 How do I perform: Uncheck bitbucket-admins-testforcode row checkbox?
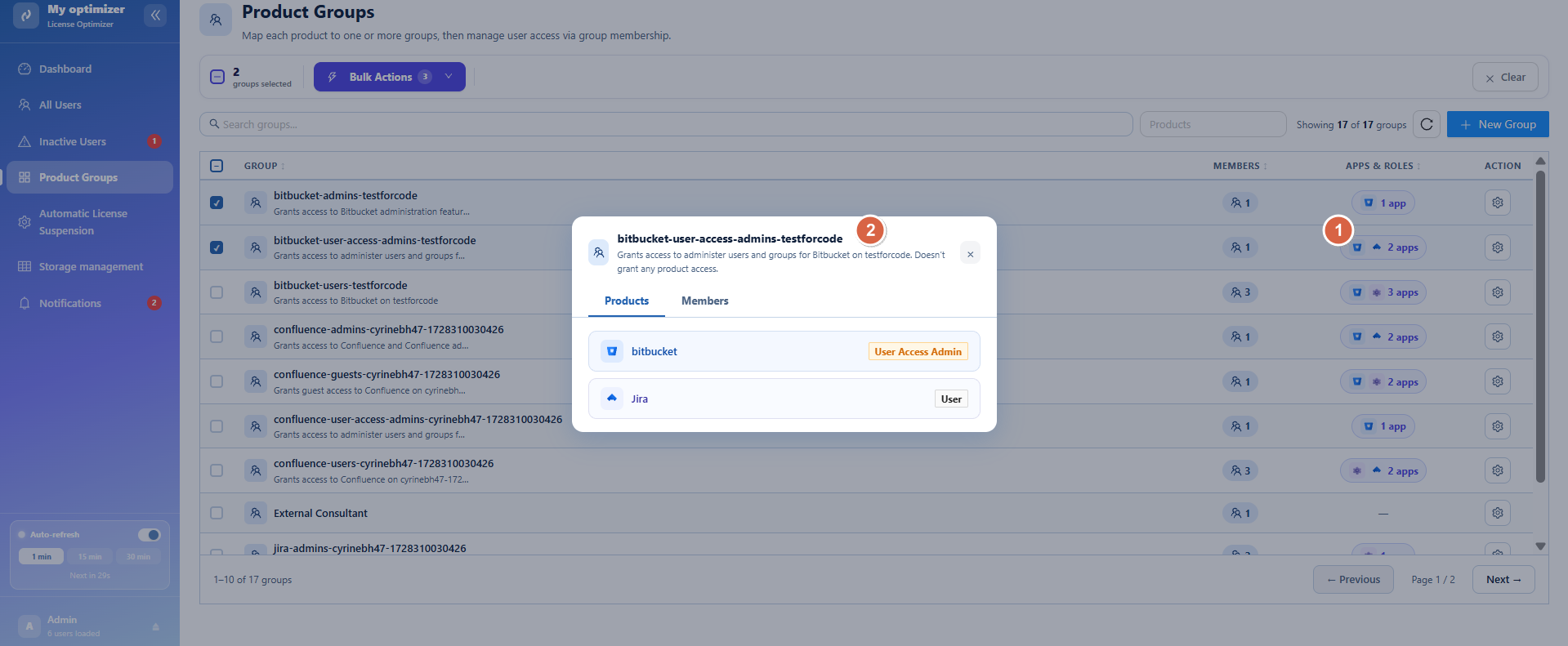click(217, 203)
